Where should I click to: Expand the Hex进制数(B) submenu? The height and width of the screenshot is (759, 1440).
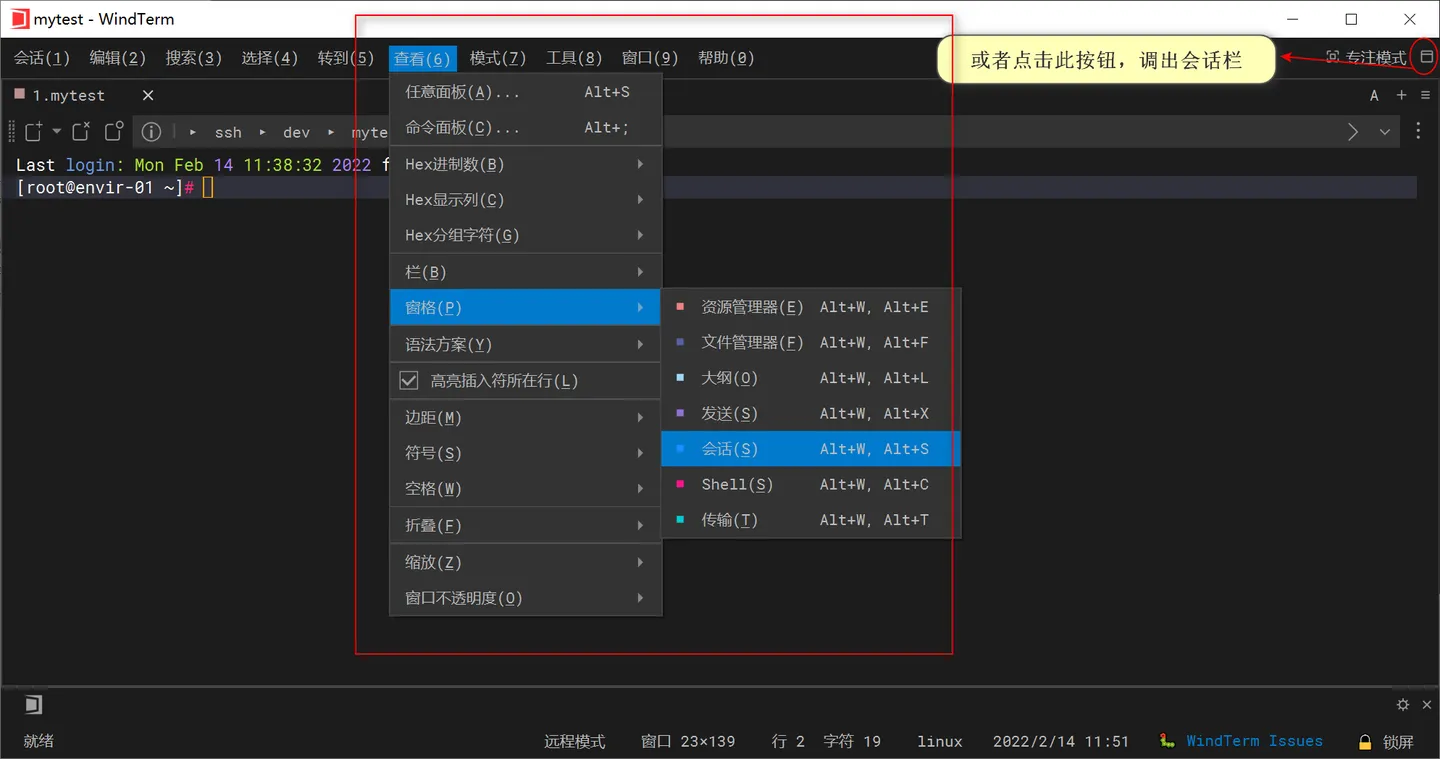pyautogui.click(x=526, y=164)
